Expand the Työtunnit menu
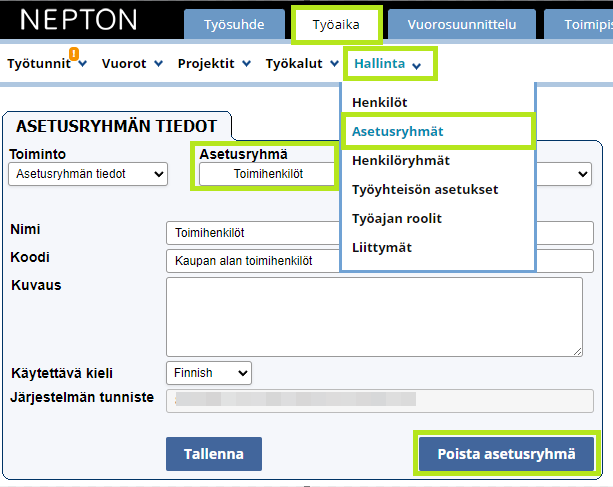 pos(46,63)
